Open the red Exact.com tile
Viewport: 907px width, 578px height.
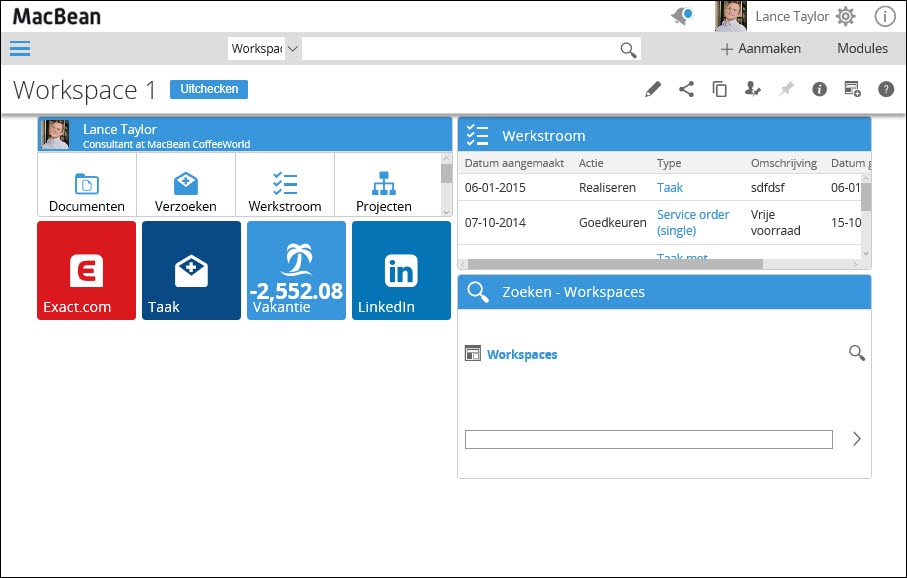pos(87,270)
